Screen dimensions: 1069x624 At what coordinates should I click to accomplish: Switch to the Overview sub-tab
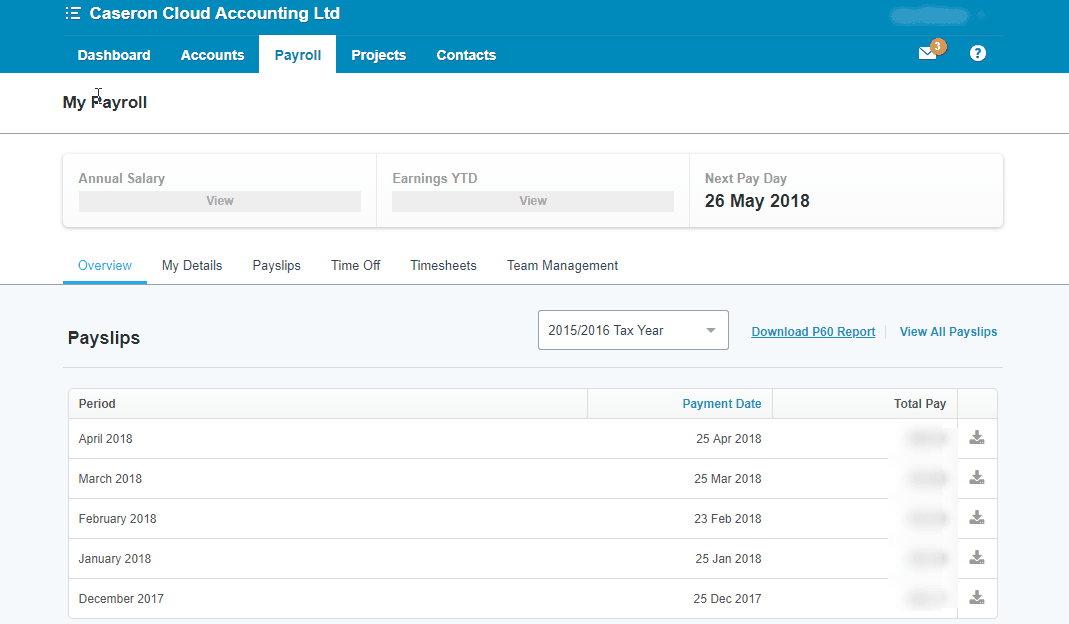point(105,265)
